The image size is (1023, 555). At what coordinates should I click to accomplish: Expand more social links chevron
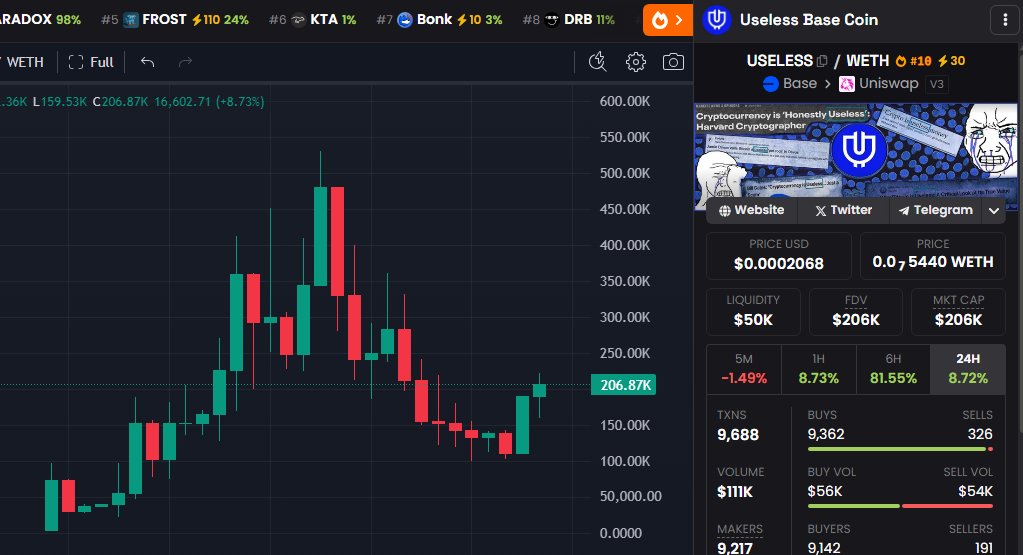[994, 211]
